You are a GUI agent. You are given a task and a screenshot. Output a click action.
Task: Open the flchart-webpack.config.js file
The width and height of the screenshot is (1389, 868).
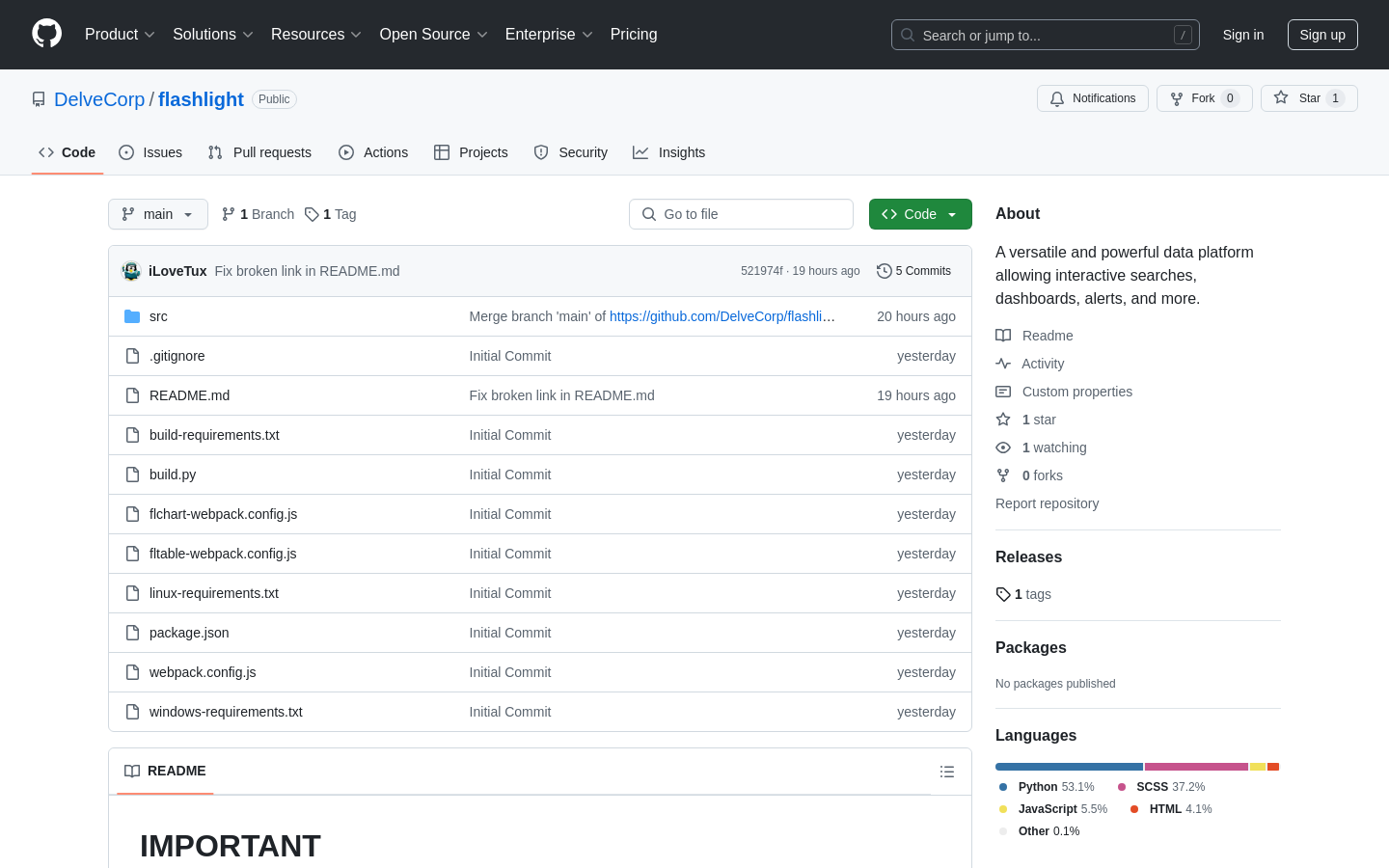pos(223,514)
